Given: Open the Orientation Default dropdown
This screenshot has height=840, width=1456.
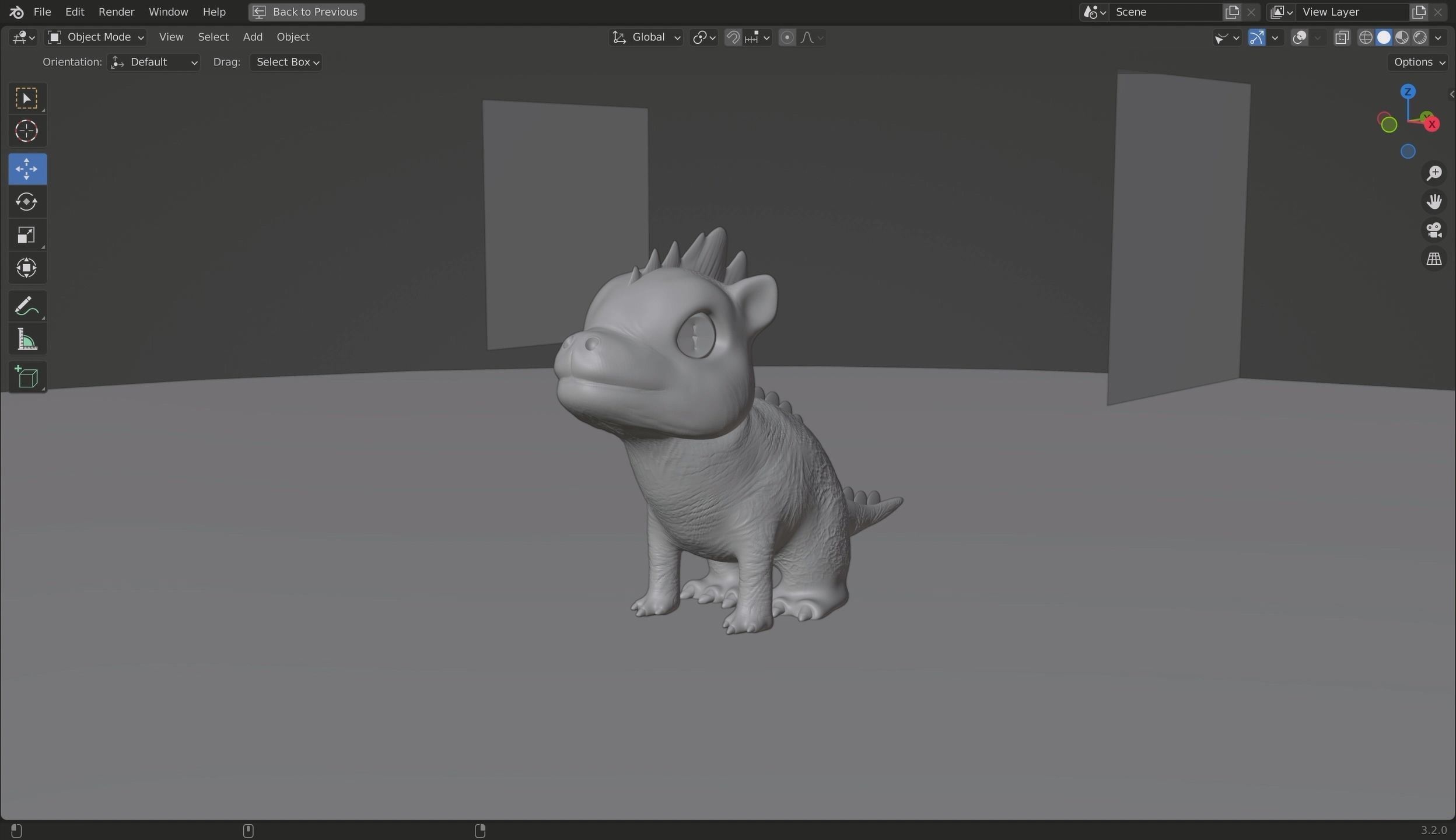Looking at the screenshot, I should [154, 62].
